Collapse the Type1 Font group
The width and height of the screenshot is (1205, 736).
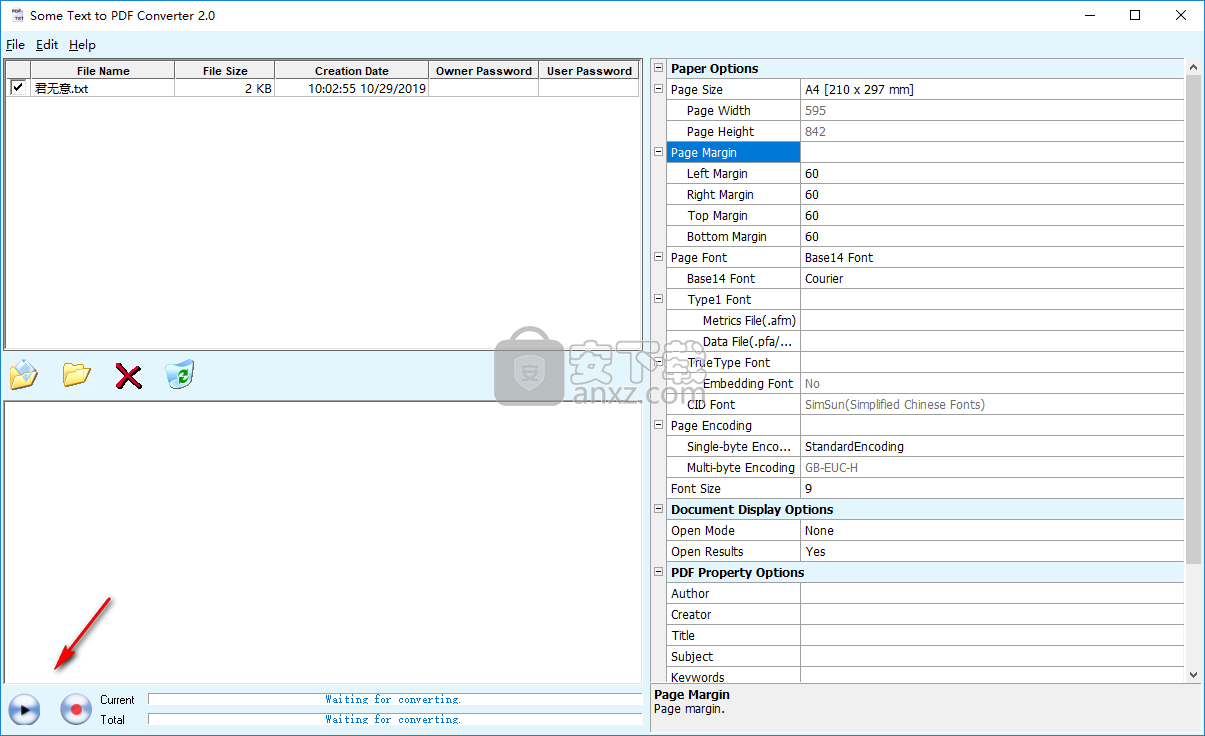pos(658,299)
